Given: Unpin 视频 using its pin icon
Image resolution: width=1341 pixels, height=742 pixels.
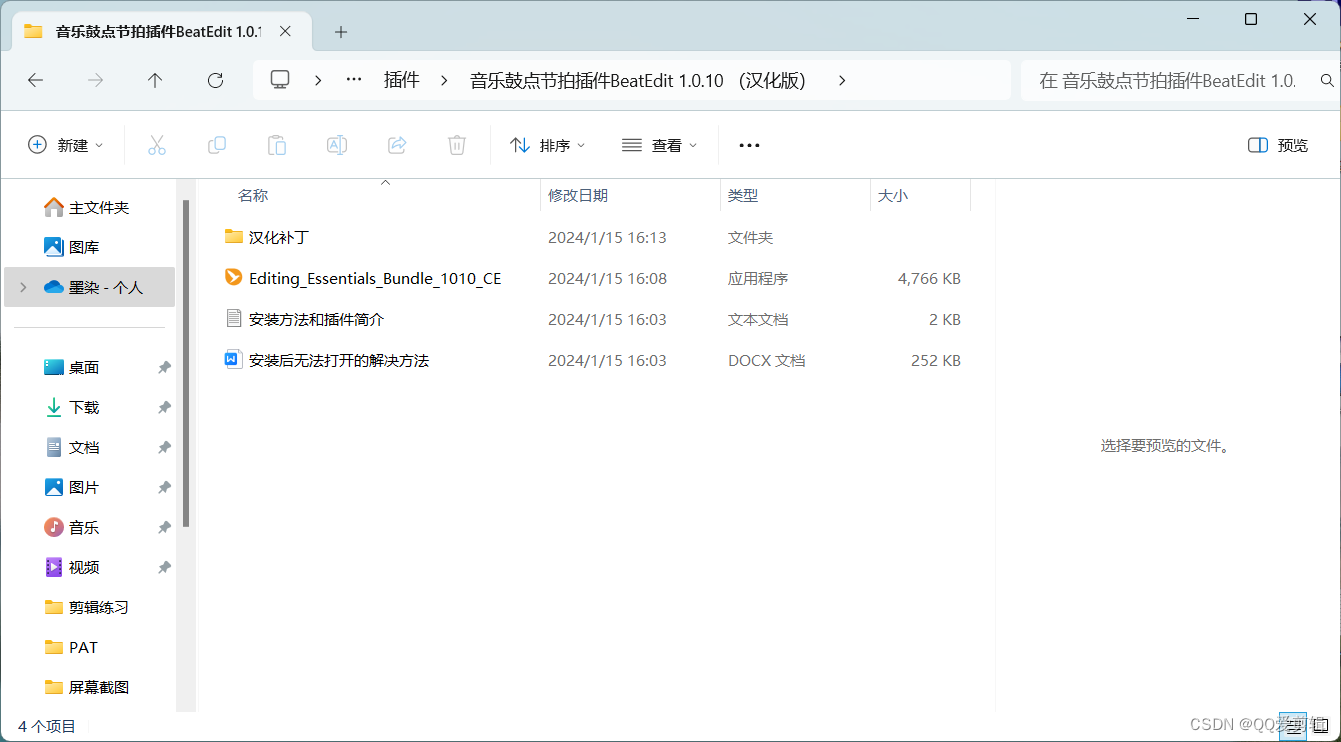Looking at the screenshot, I should (164, 567).
